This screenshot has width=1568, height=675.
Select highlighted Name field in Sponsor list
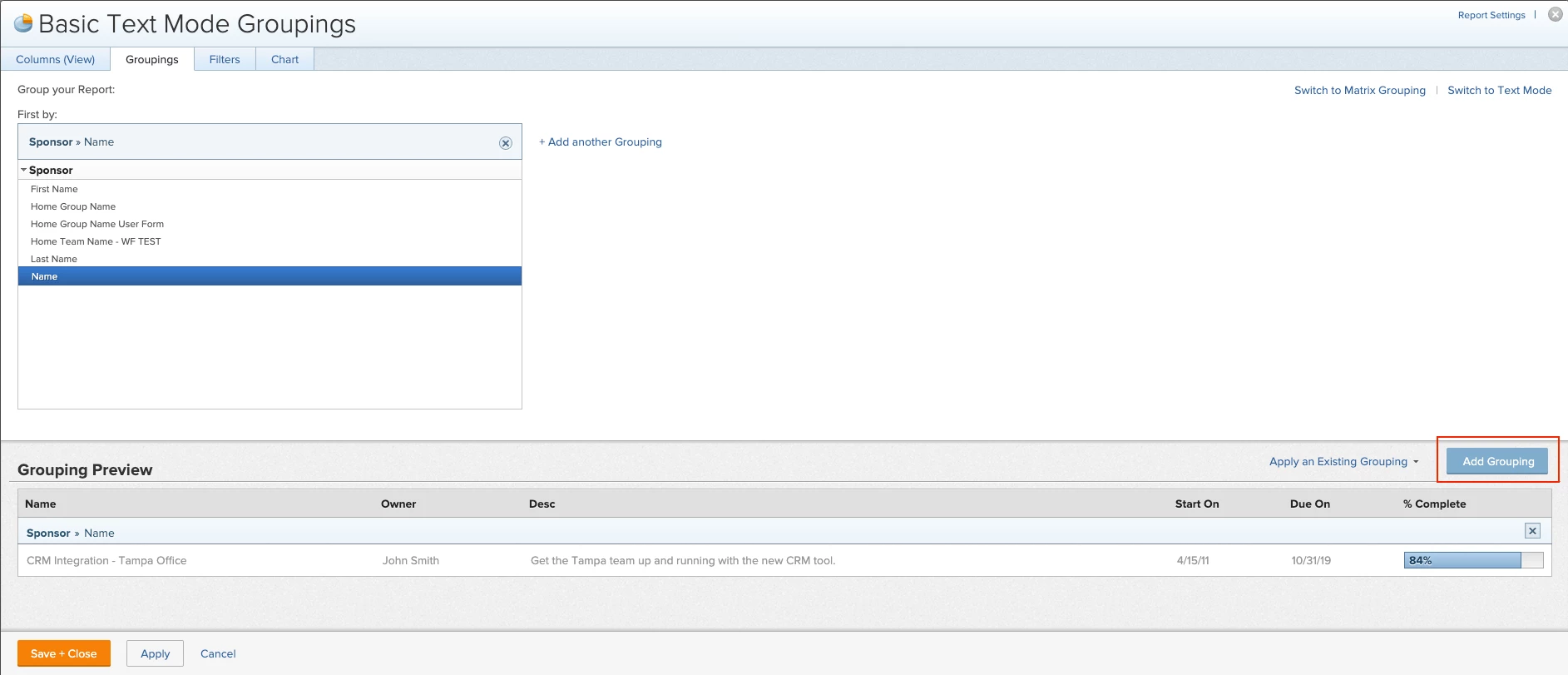(270, 276)
